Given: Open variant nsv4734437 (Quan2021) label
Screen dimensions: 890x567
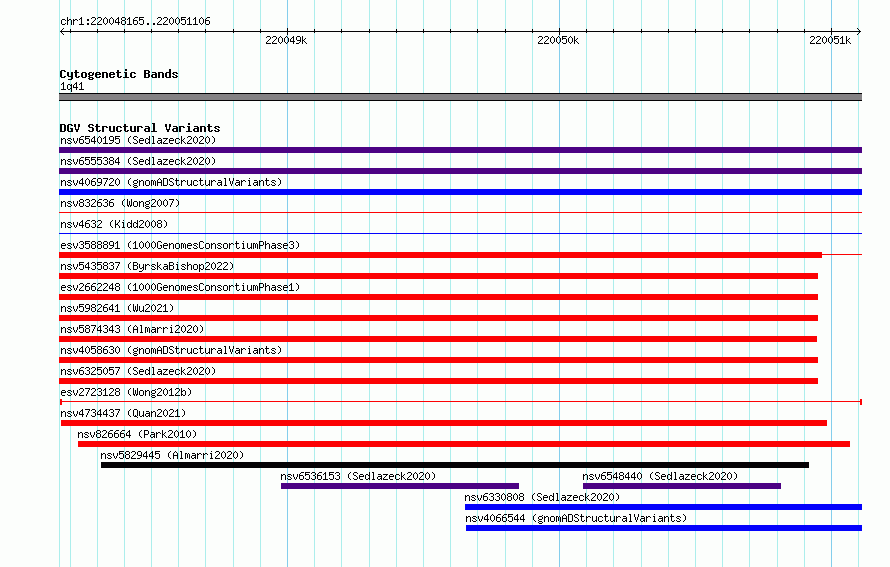Looking at the screenshot, I should tap(123, 413).
